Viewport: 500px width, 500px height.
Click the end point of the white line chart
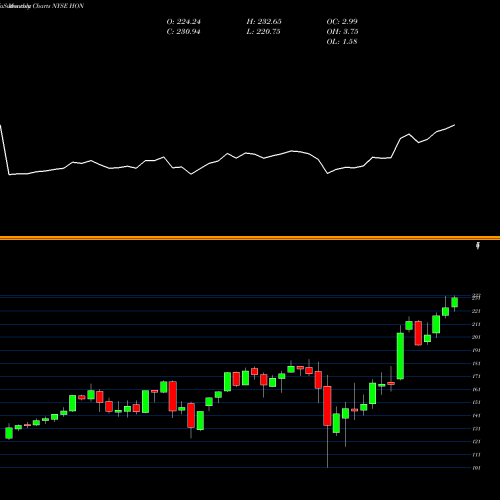455,125
